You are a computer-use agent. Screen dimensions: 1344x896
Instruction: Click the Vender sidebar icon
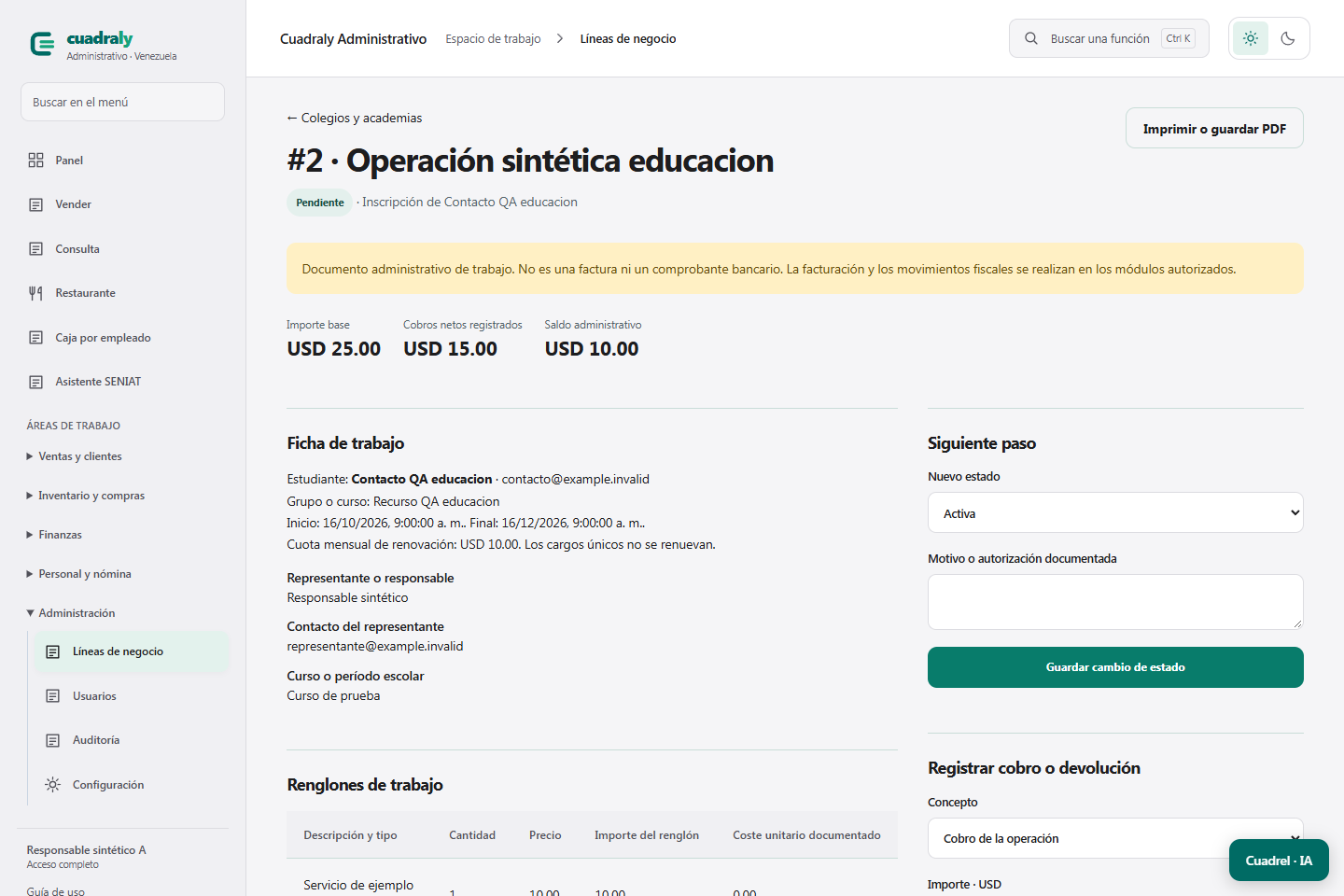click(35, 204)
